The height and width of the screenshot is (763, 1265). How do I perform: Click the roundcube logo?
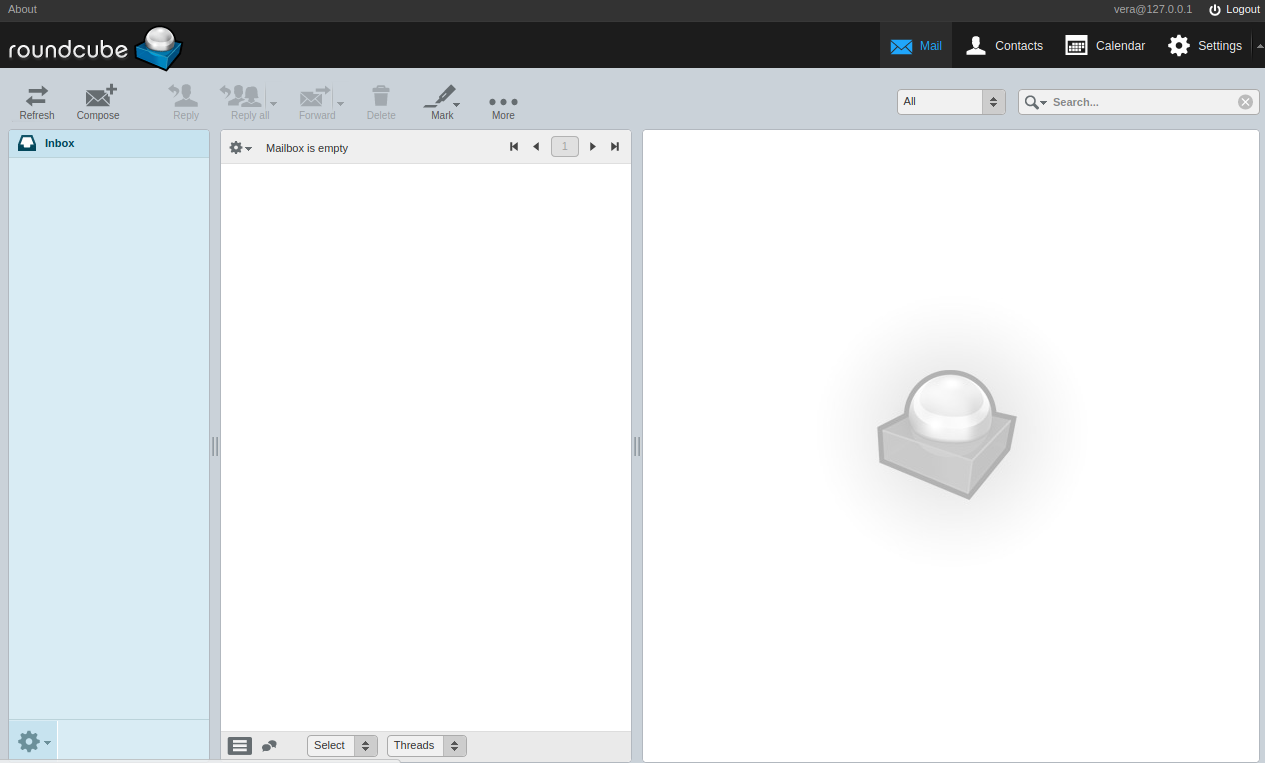[x=95, y=47]
